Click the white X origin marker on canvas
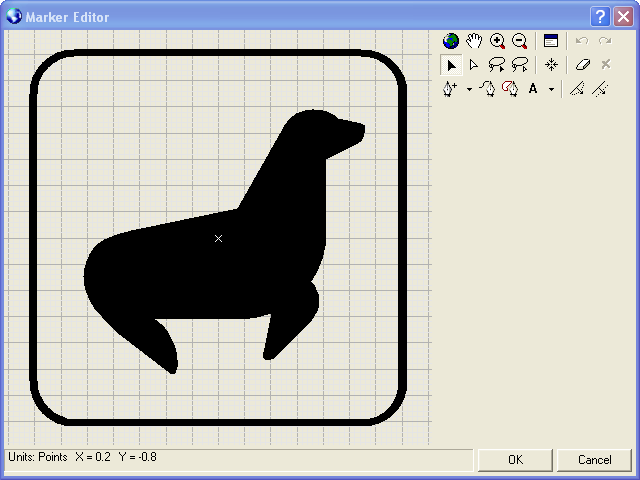The width and height of the screenshot is (640, 480). pos(218,238)
